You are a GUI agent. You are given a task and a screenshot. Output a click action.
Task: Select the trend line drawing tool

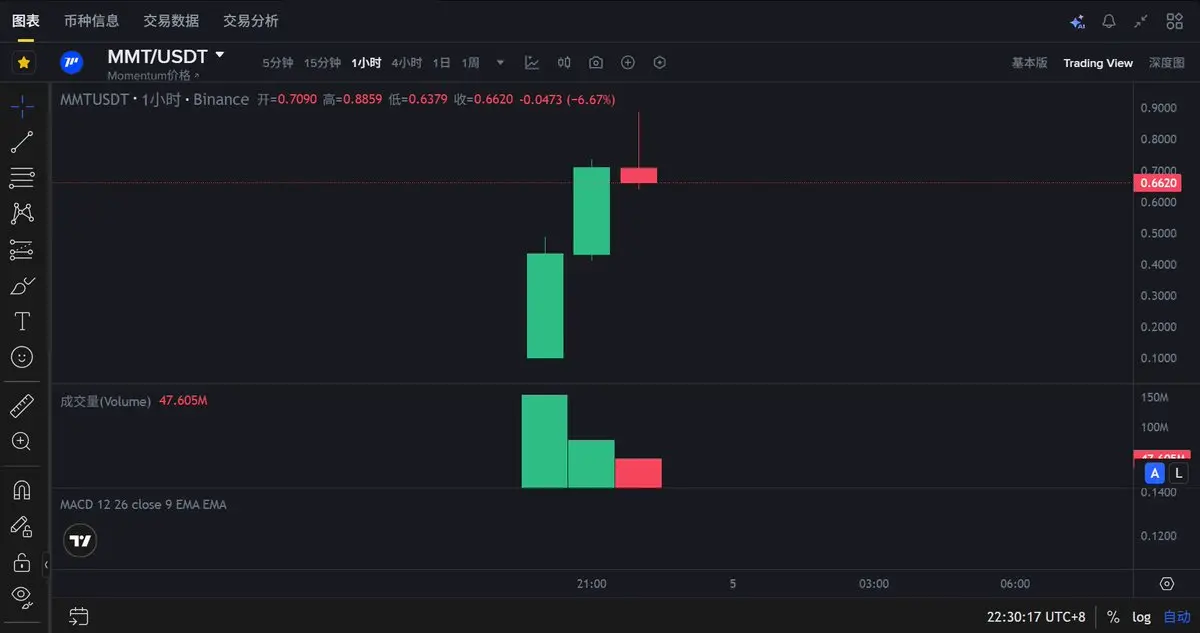pyautogui.click(x=22, y=142)
